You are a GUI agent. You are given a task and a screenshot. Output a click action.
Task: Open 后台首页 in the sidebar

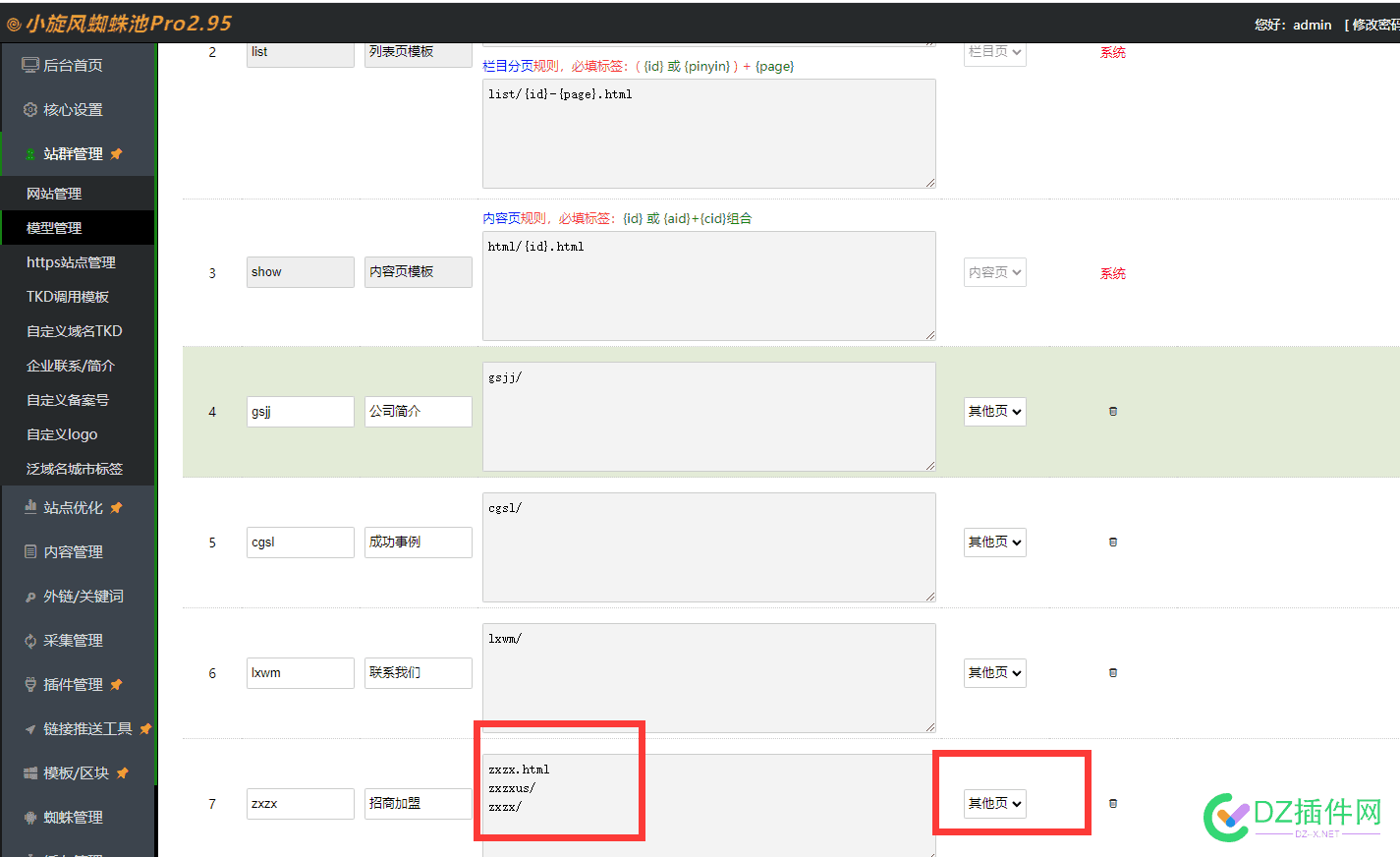(x=73, y=66)
